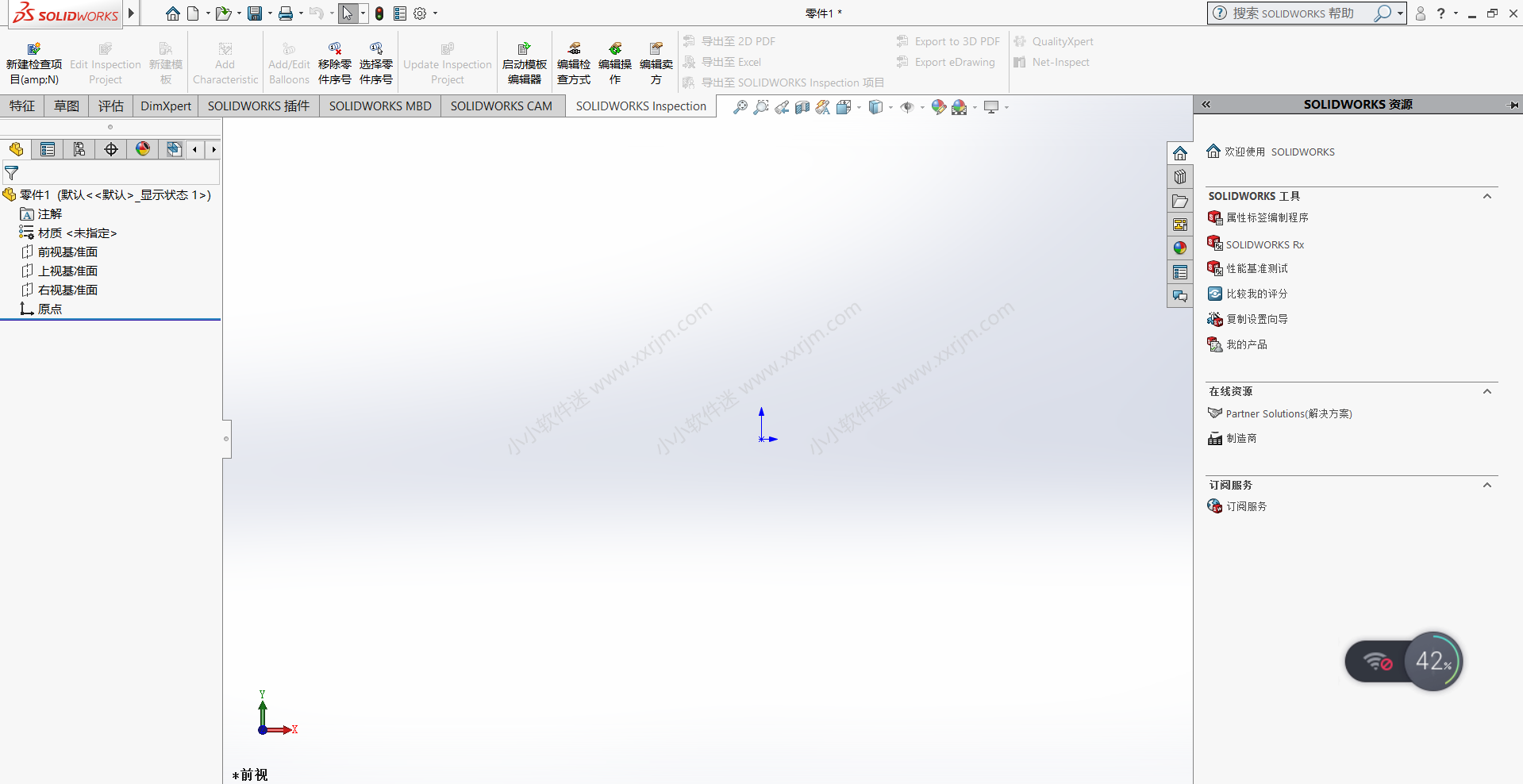Screen dimensions: 1523x784
Task: Open dropdown arrow next to Print
Action: pyautogui.click(x=301, y=13)
